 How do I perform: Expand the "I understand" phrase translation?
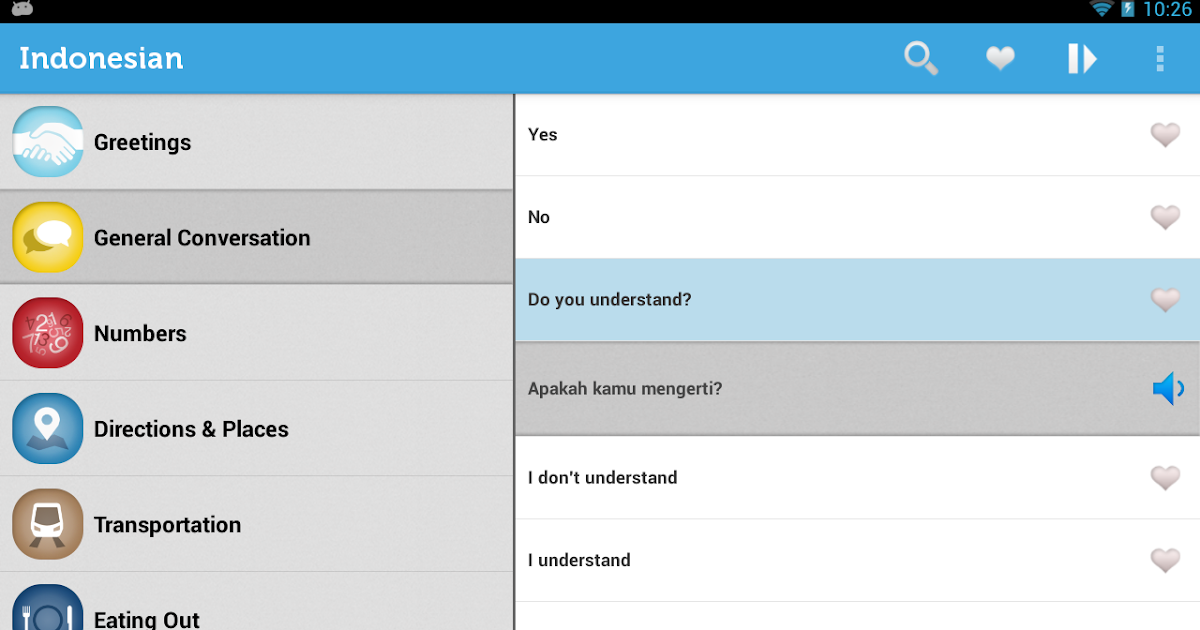click(x=580, y=561)
